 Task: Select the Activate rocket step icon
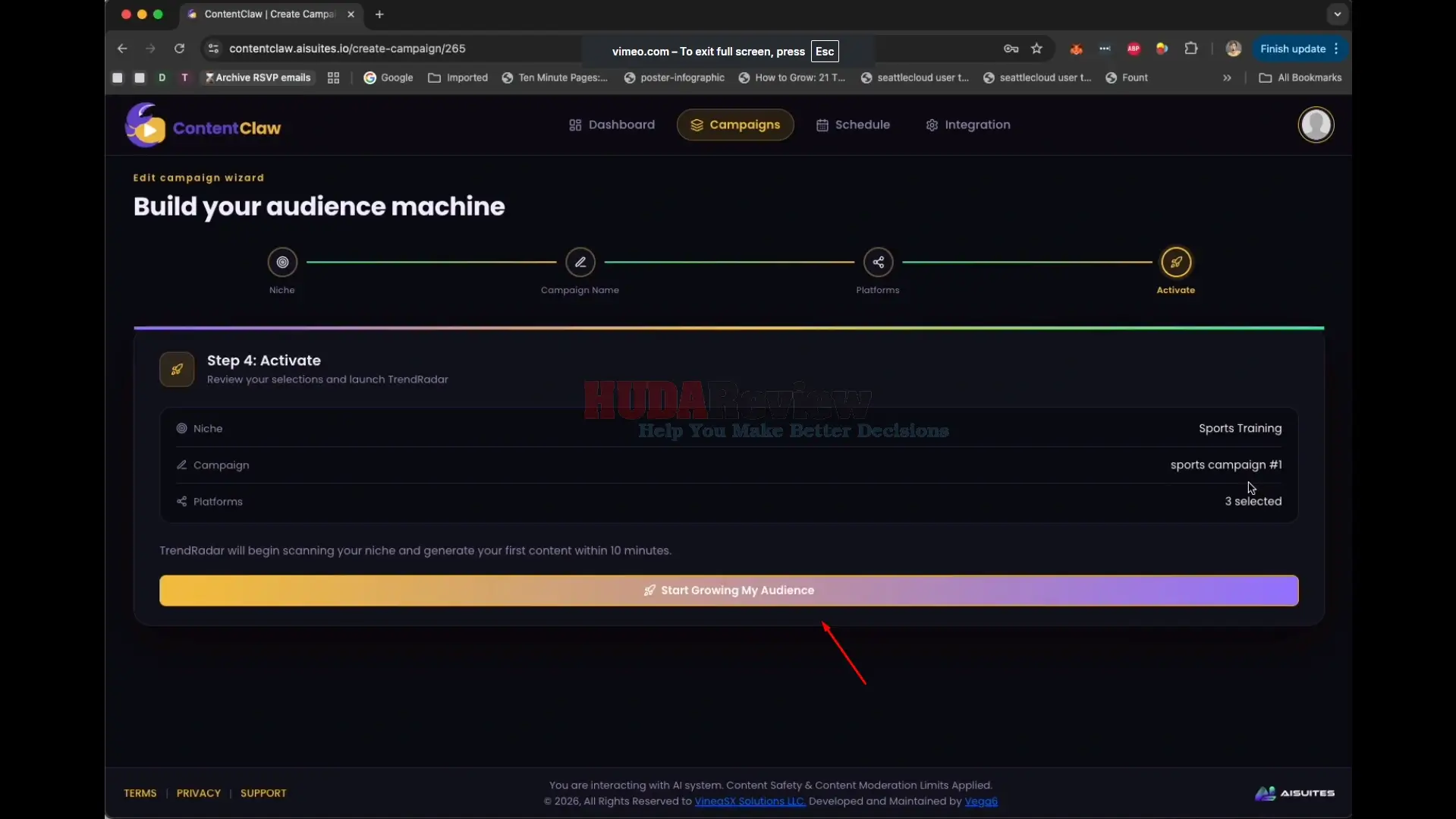pyautogui.click(x=1176, y=262)
